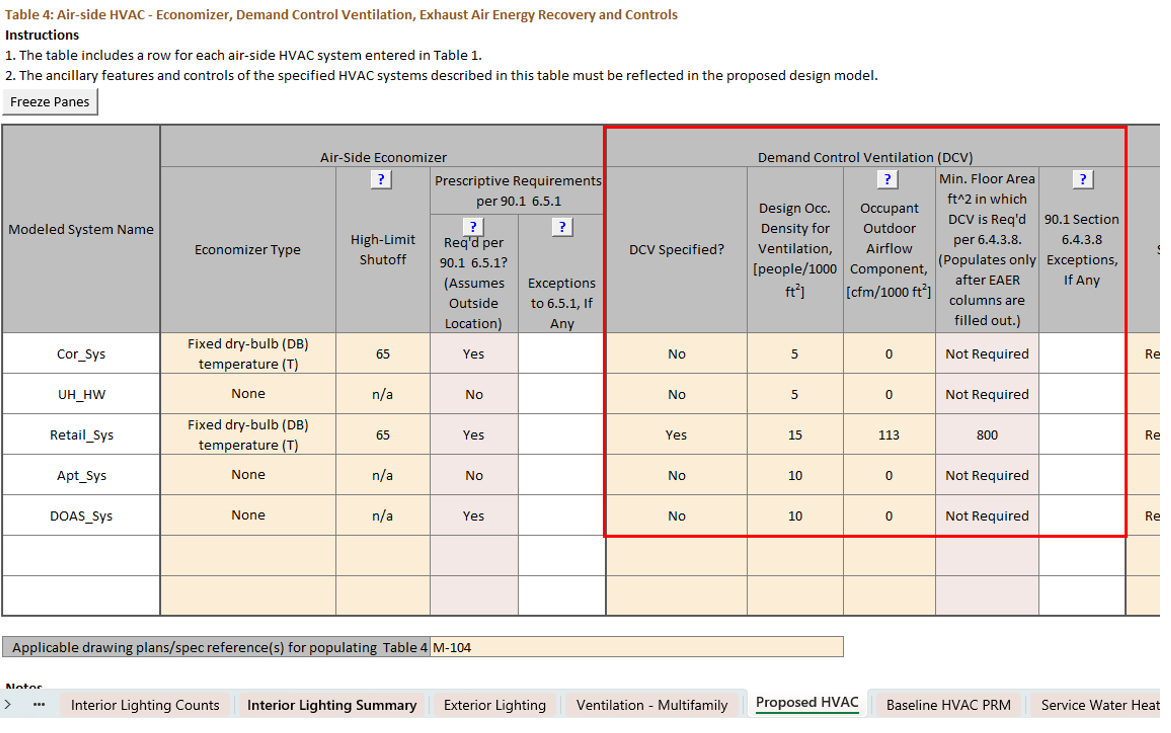Screen dimensions: 1171x733
Task: Click the sheet tab scroll arrow
Action: (10, 705)
